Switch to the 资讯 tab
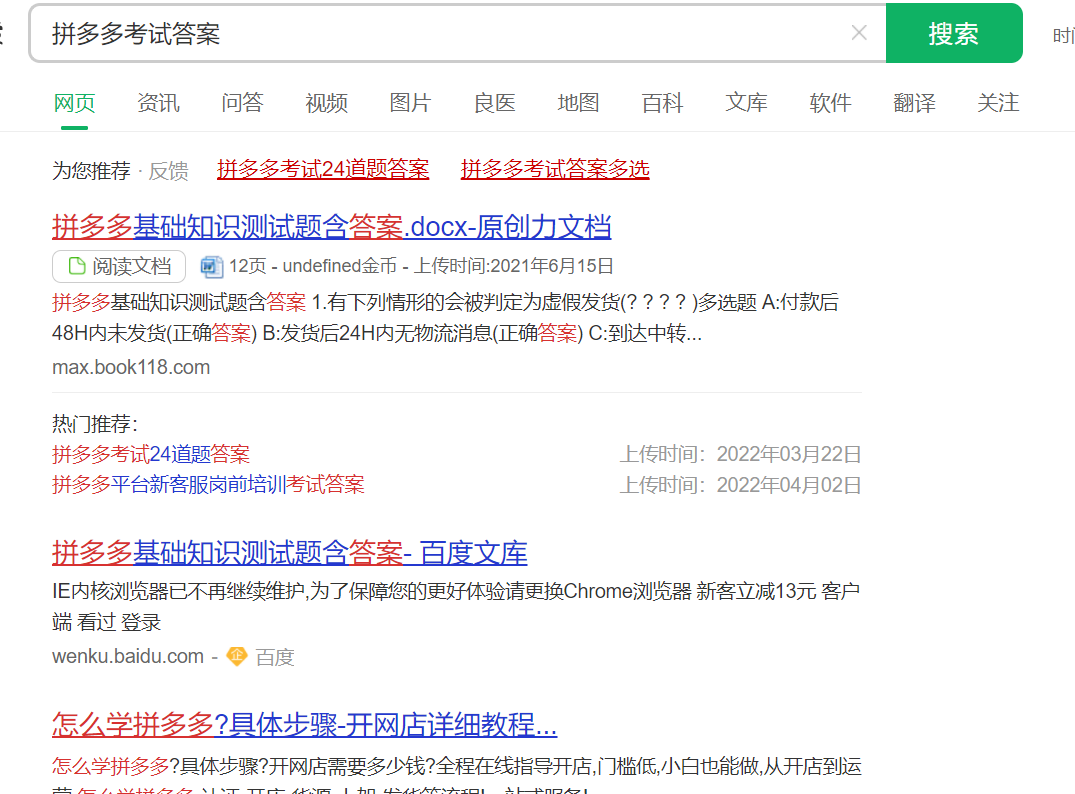1075x794 pixels. pos(158,103)
